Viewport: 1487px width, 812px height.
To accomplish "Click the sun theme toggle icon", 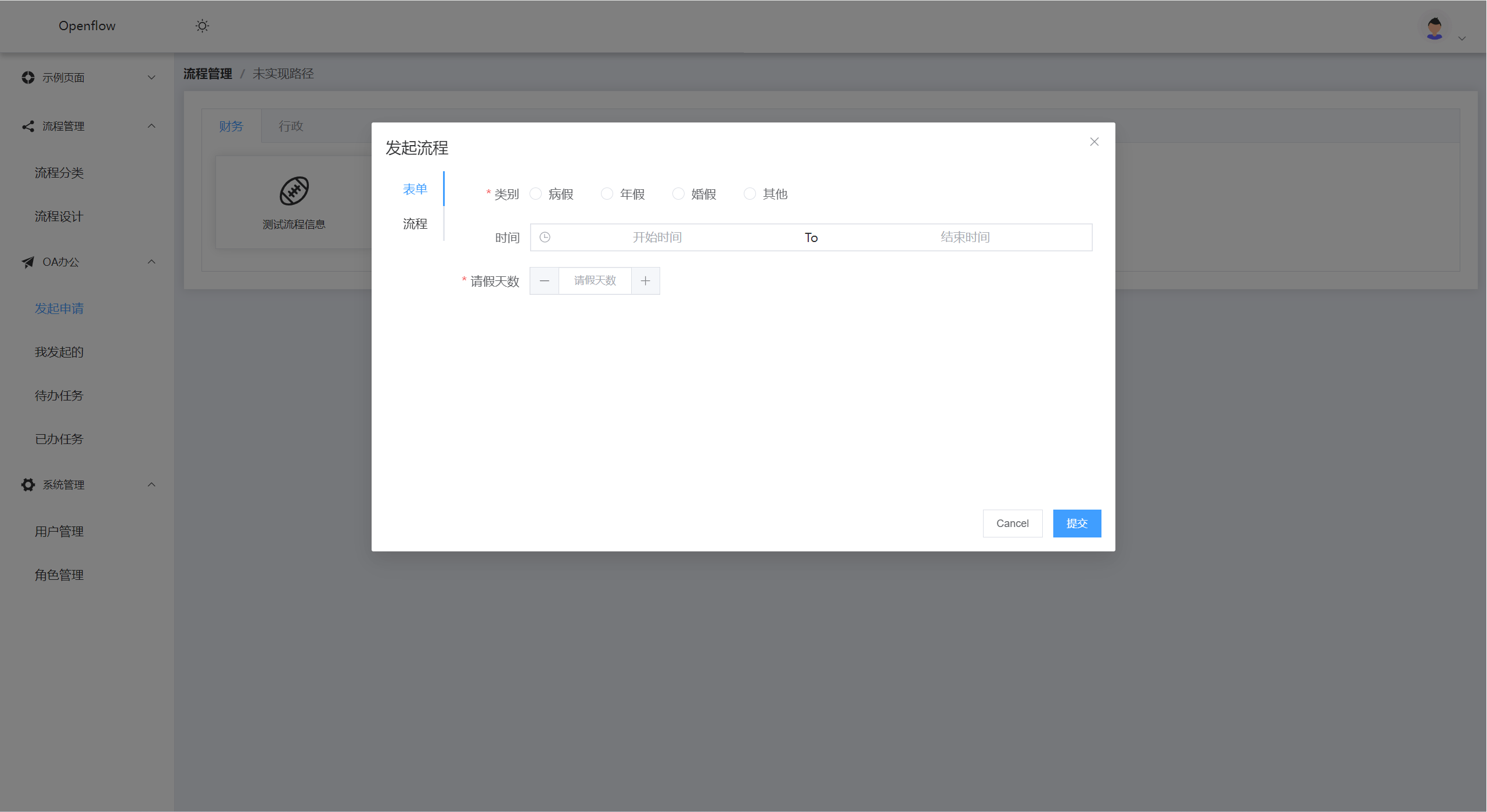I will [x=202, y=26].
